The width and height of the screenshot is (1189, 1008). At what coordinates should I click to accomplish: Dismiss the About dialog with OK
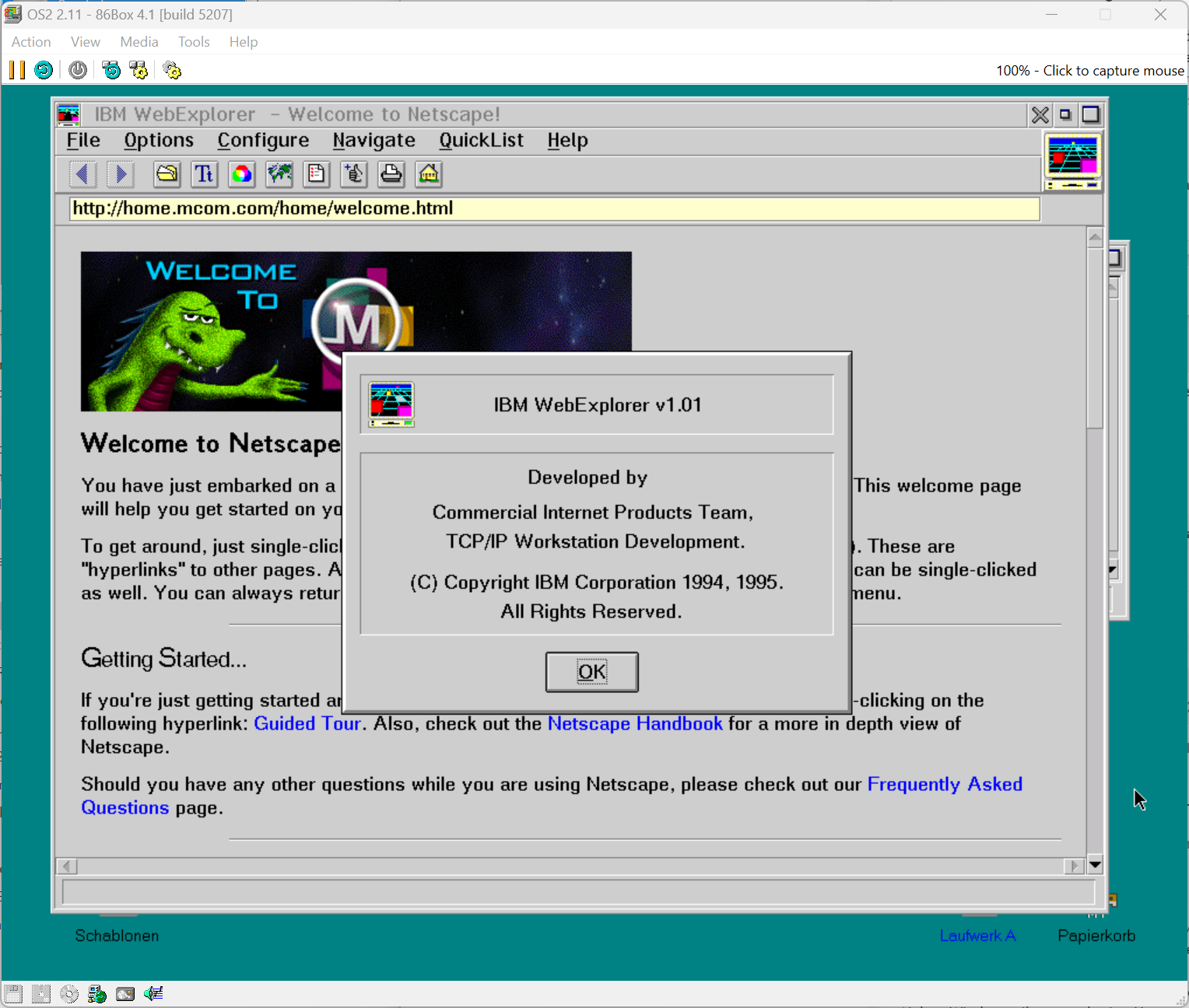592,672
